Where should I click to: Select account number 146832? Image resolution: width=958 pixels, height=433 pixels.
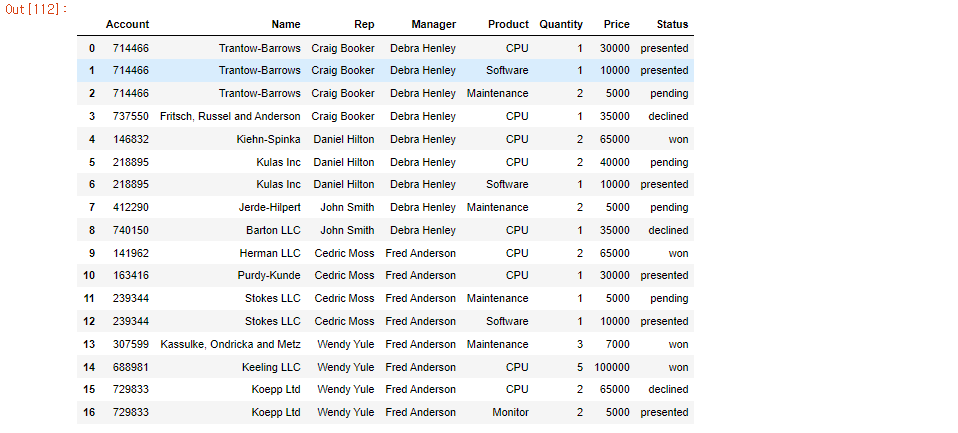coord(131,139)
